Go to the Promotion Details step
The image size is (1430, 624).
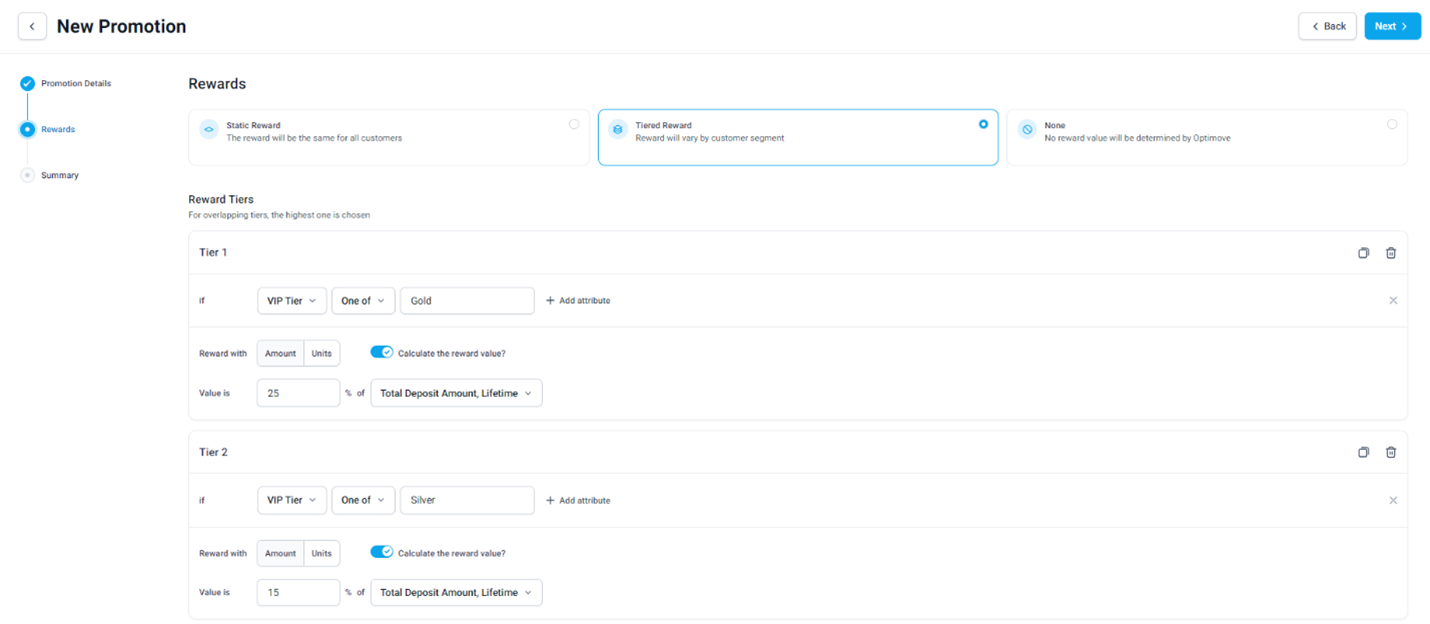76,83
